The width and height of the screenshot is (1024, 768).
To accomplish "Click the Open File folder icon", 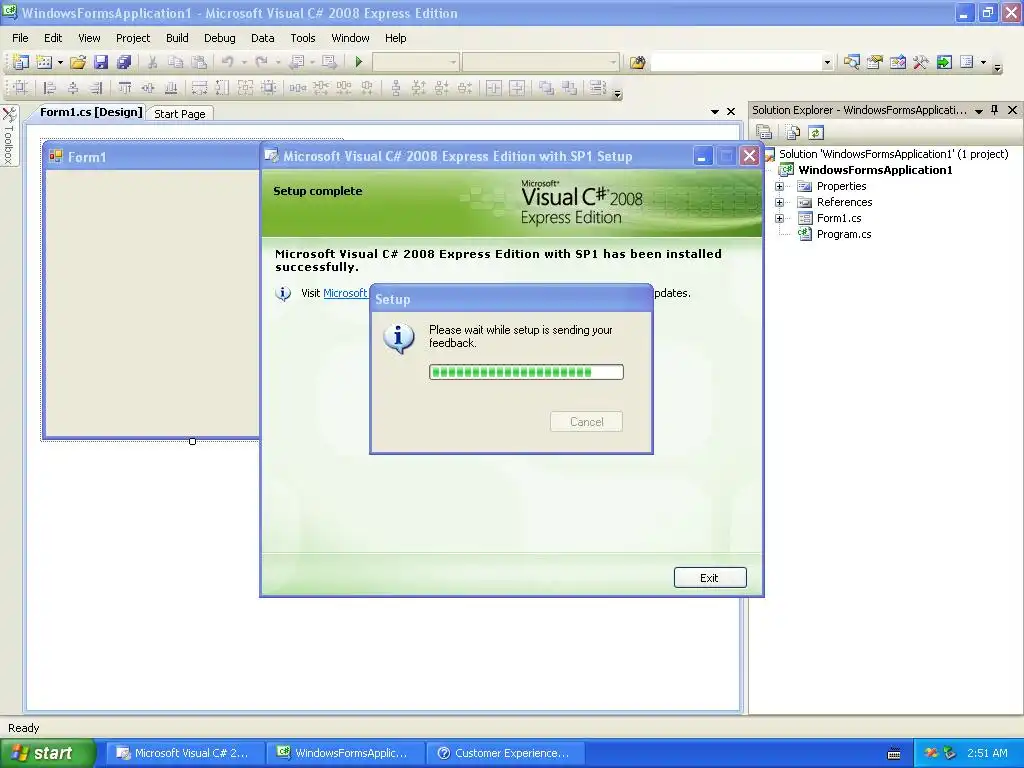I will (x=78, y=62).
